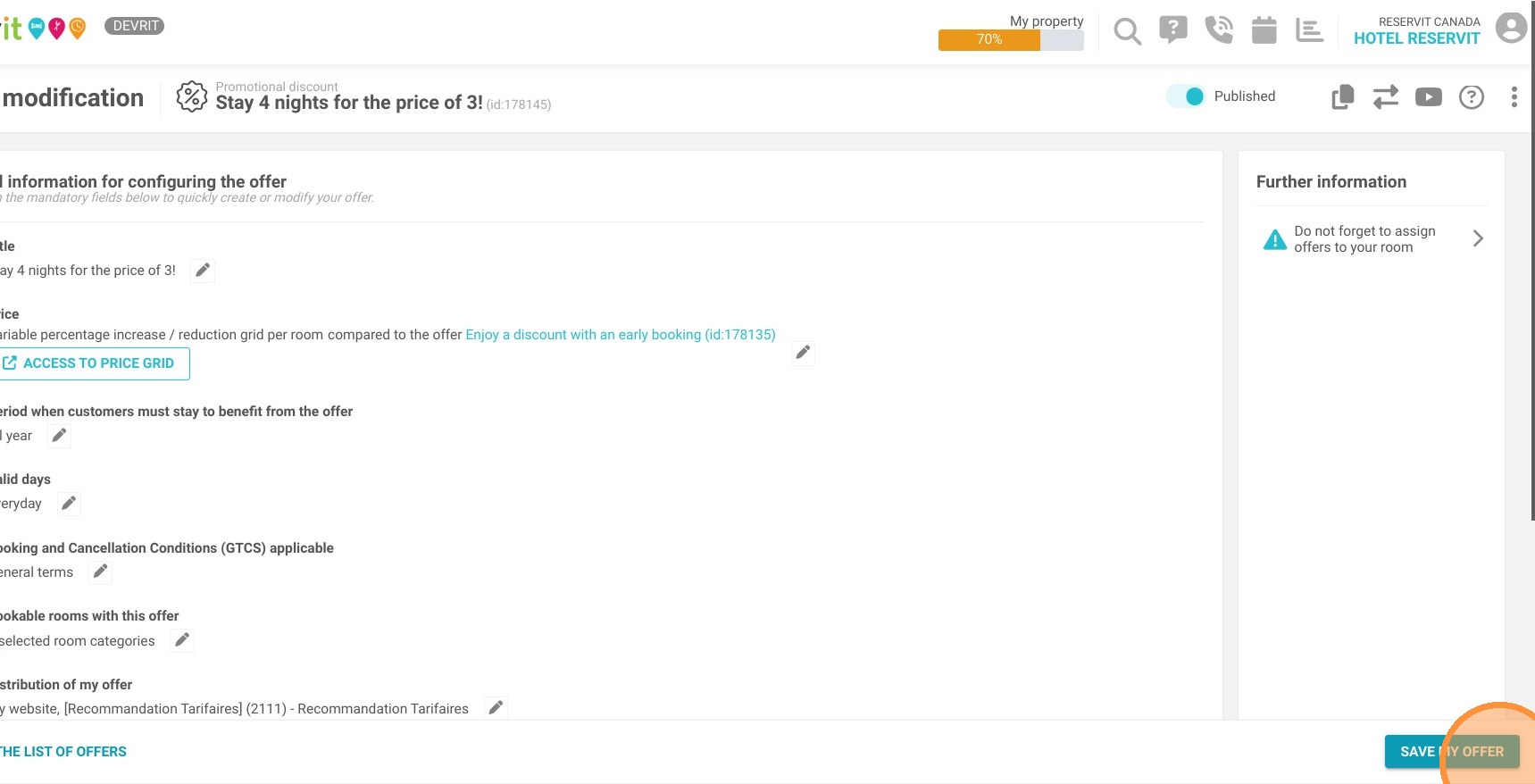
Task: Edit offer distribution pencil icon
Action: [496, 708]
